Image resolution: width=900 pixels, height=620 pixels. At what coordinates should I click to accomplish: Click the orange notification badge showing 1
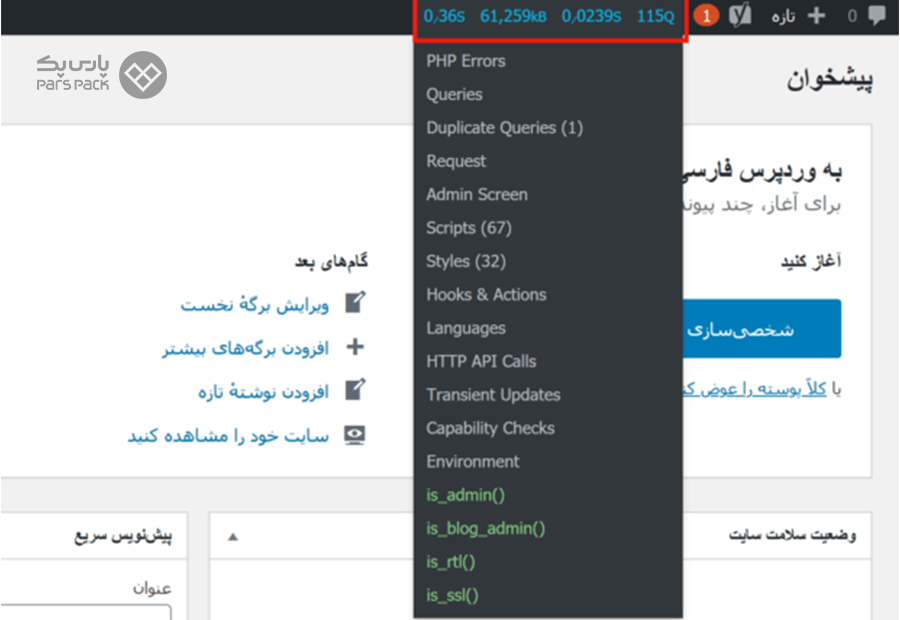point(706,16)
